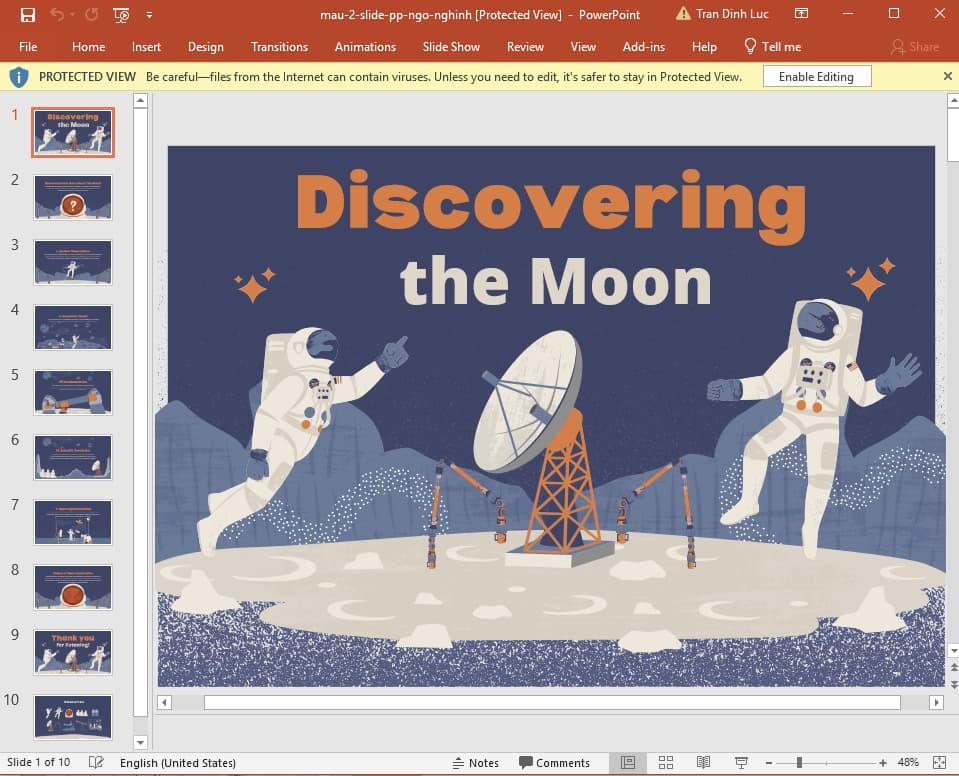Customize the Quick Access Toolbar dropdown
The width and height of the screenshot is (959, 776).
tap(149, 15)
